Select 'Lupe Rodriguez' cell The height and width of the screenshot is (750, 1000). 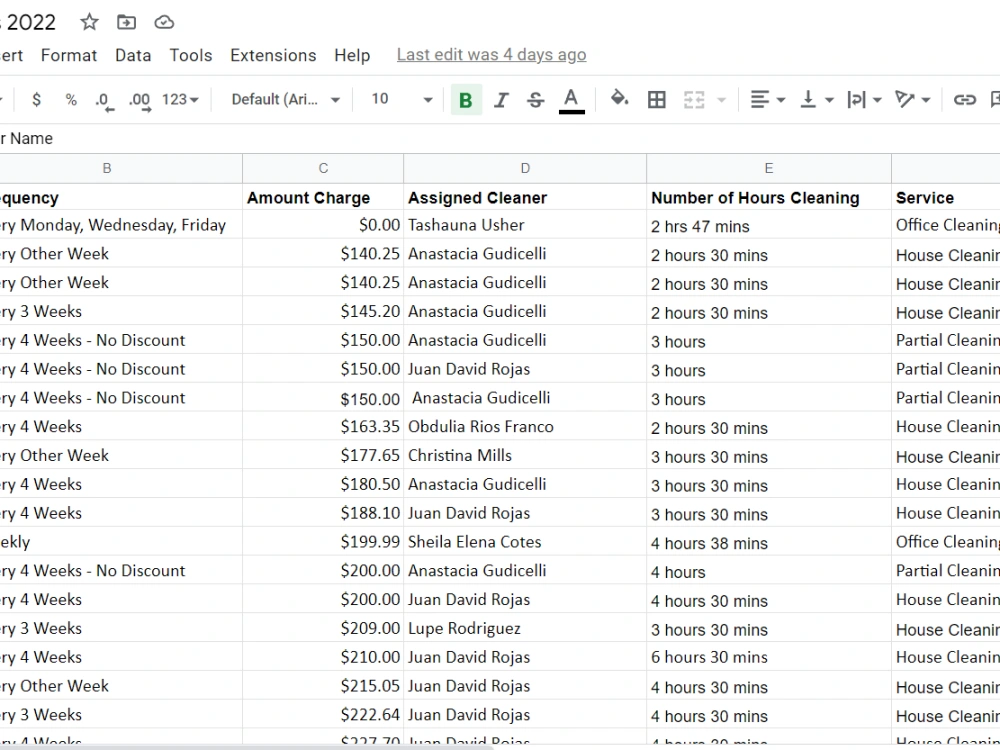(525, 628)
